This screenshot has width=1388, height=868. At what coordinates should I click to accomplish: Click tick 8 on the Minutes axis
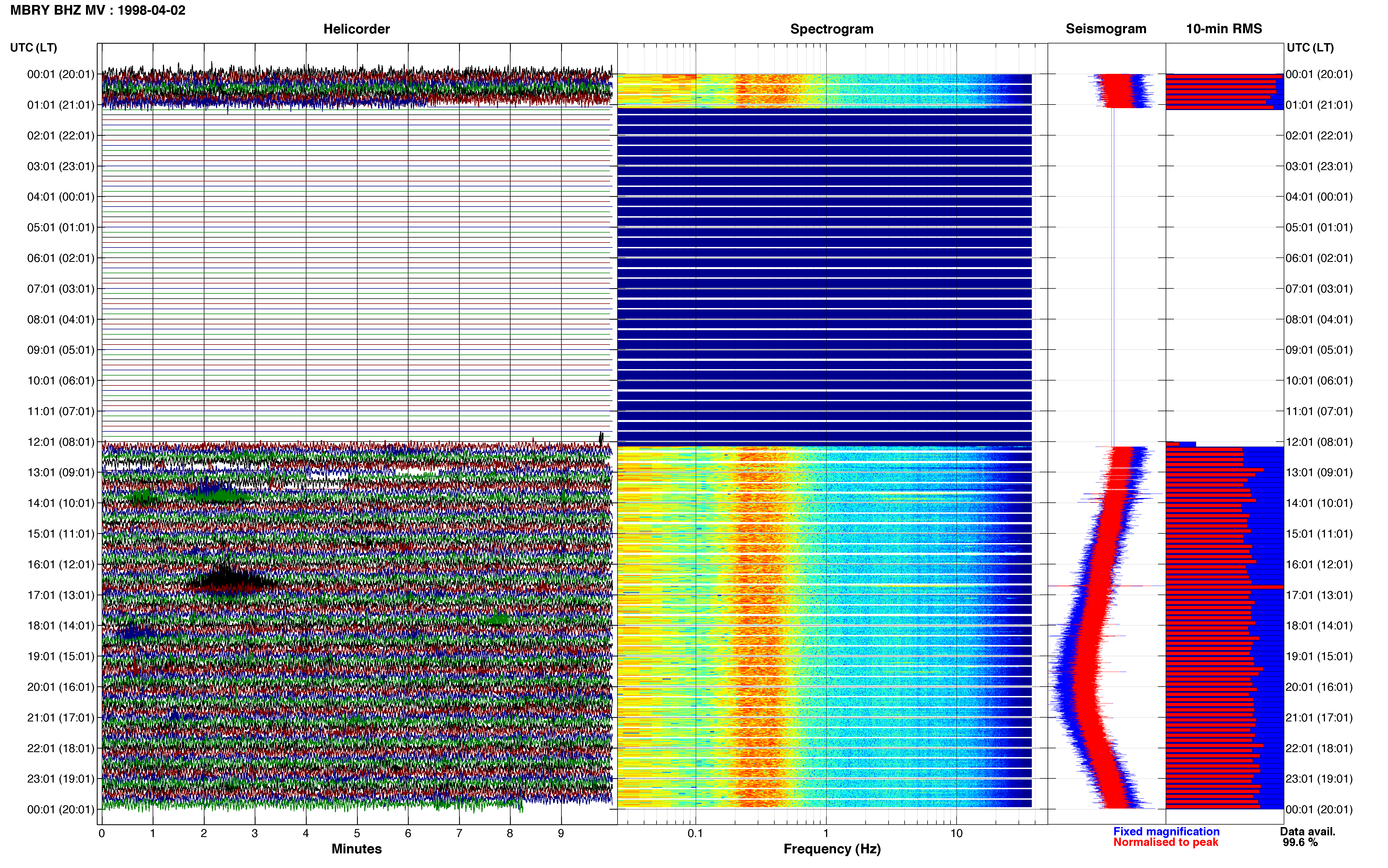(510, 833)
